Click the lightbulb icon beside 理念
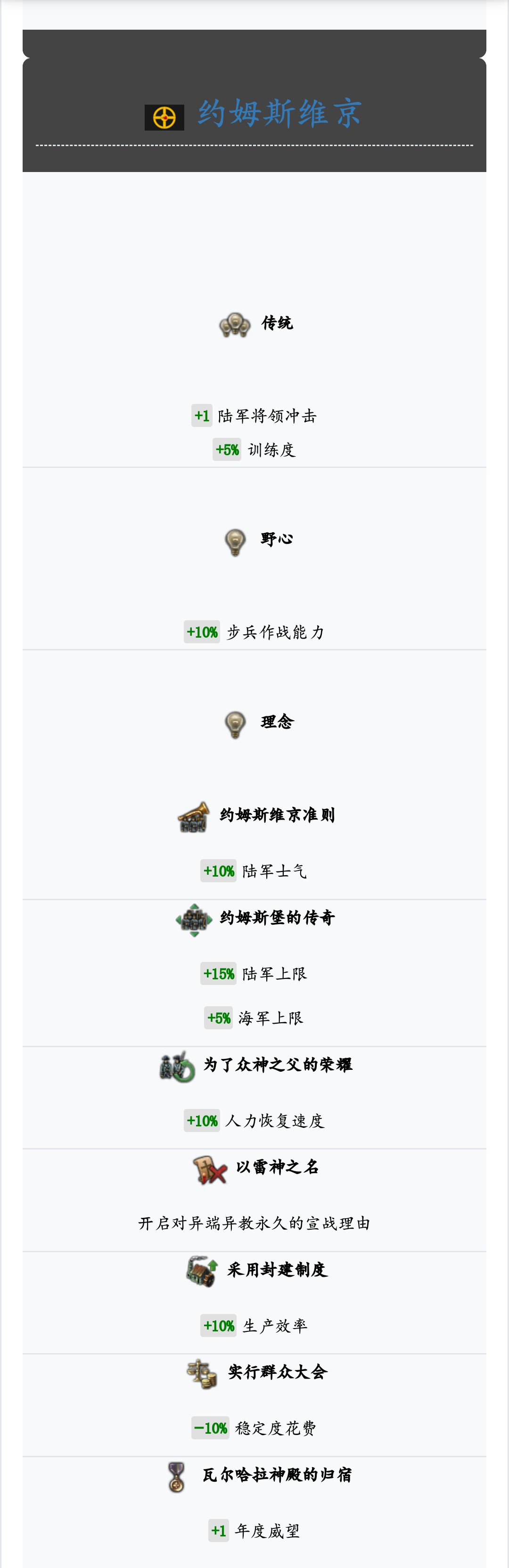 coord(235,724)
